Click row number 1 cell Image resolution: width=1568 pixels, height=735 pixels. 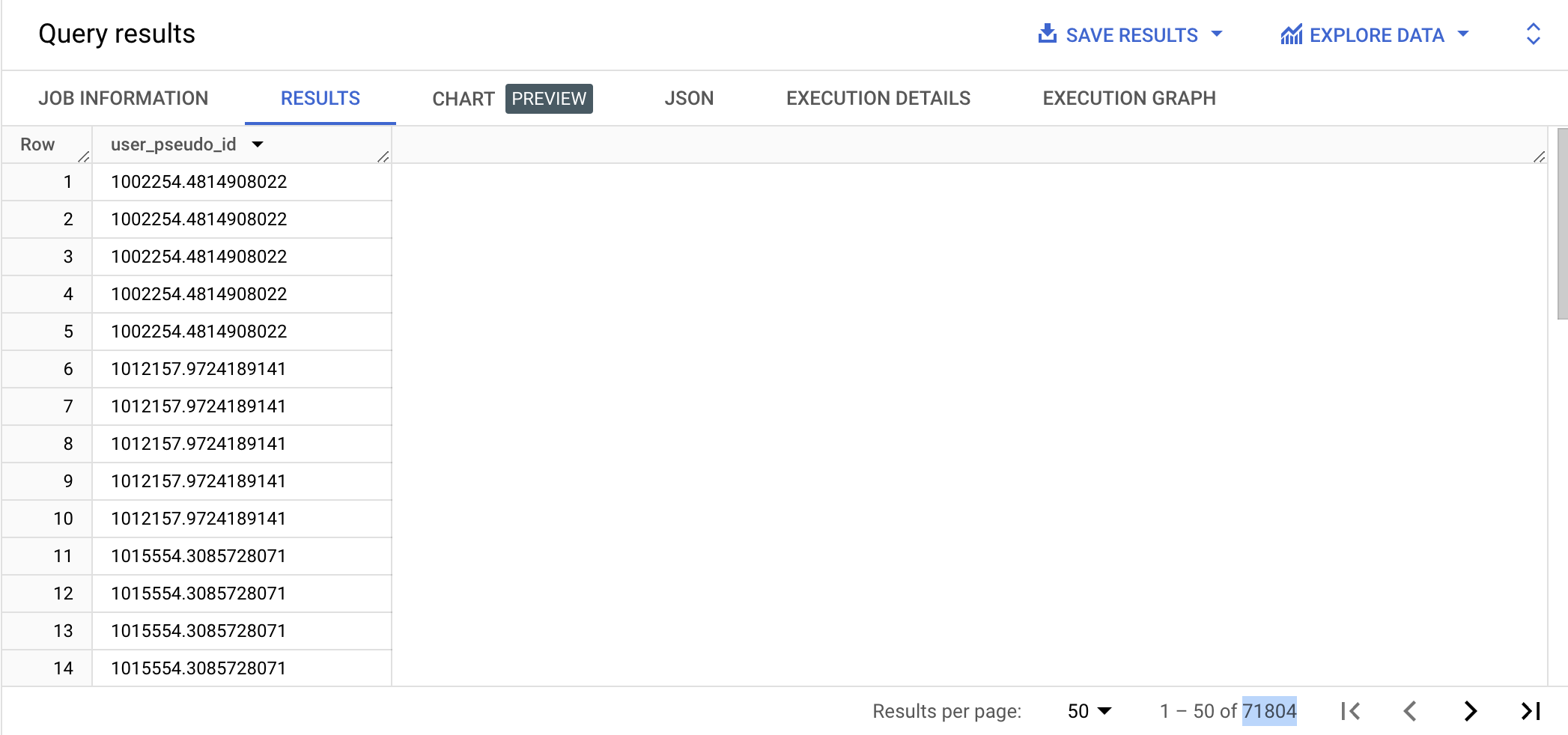pos(47,182)
